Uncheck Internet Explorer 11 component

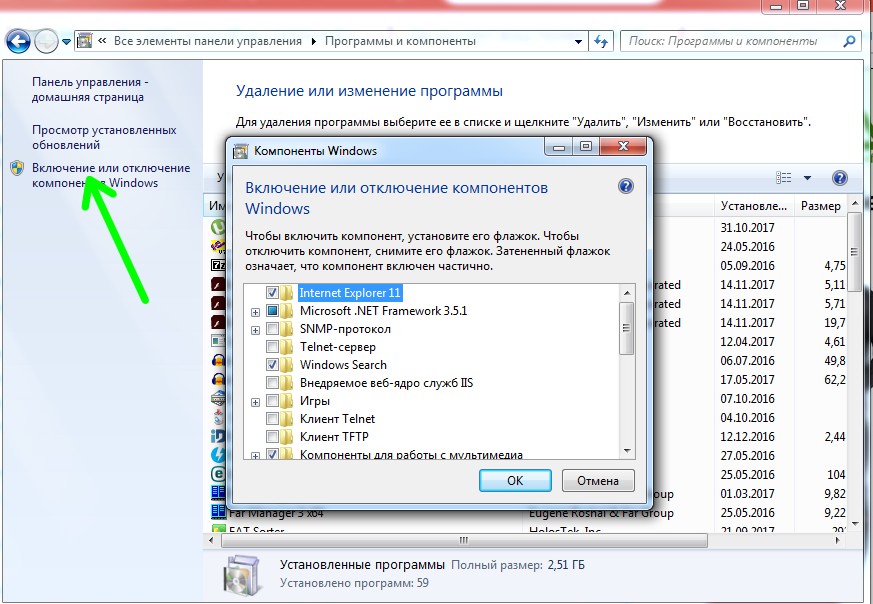[272, 292]
